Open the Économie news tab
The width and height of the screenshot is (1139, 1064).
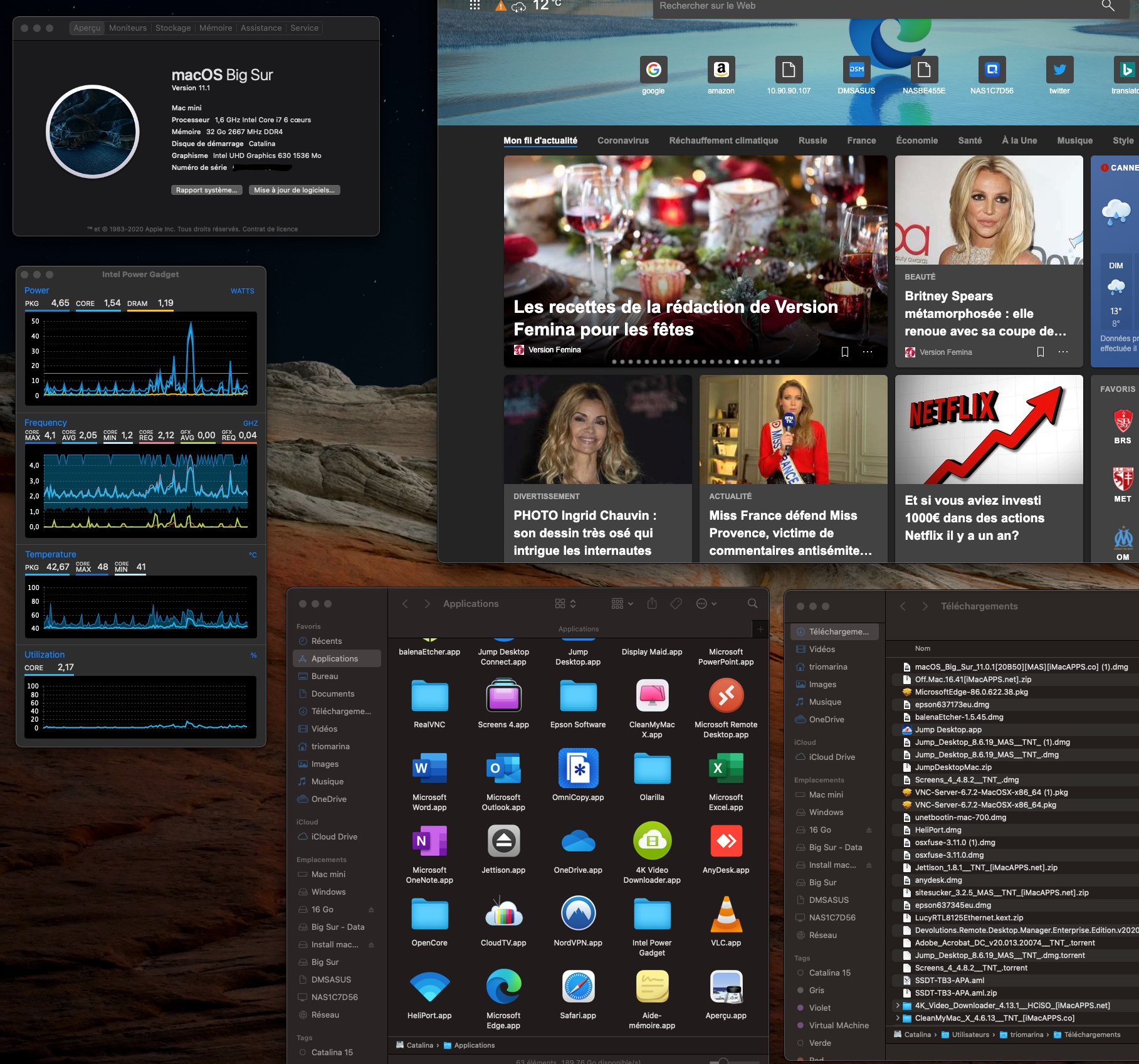(x=917, y=140)
